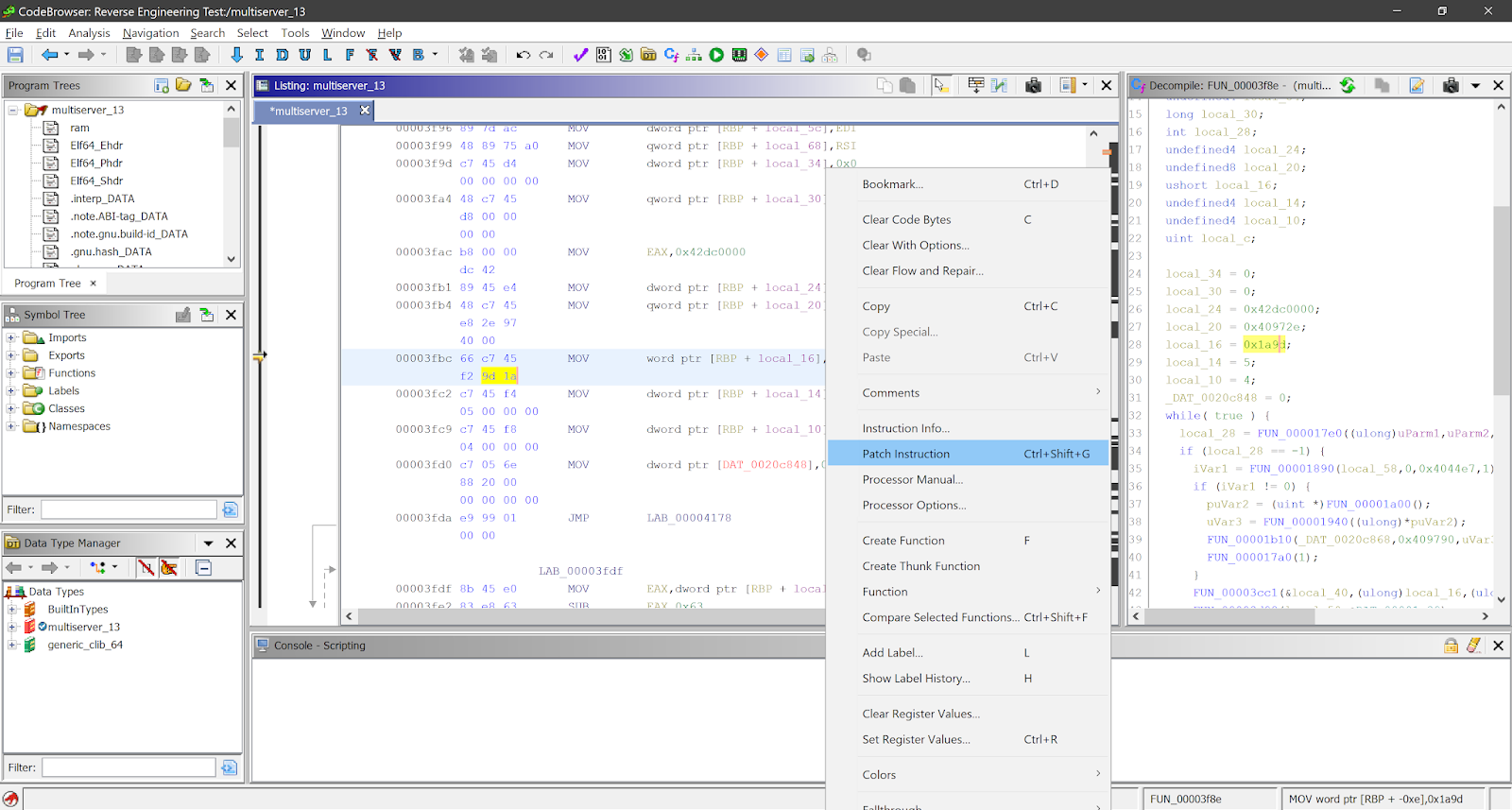Choose Create Function from context menu
This screenshot has width=1512, height=810.
(x=968, y=541)
